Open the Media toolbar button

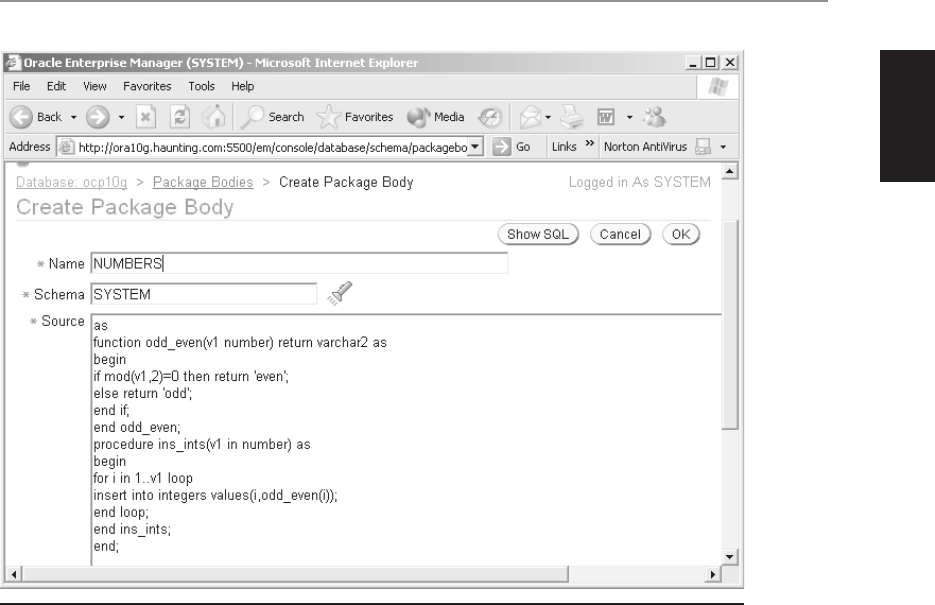pyautogui.click(x=436, y=117)
